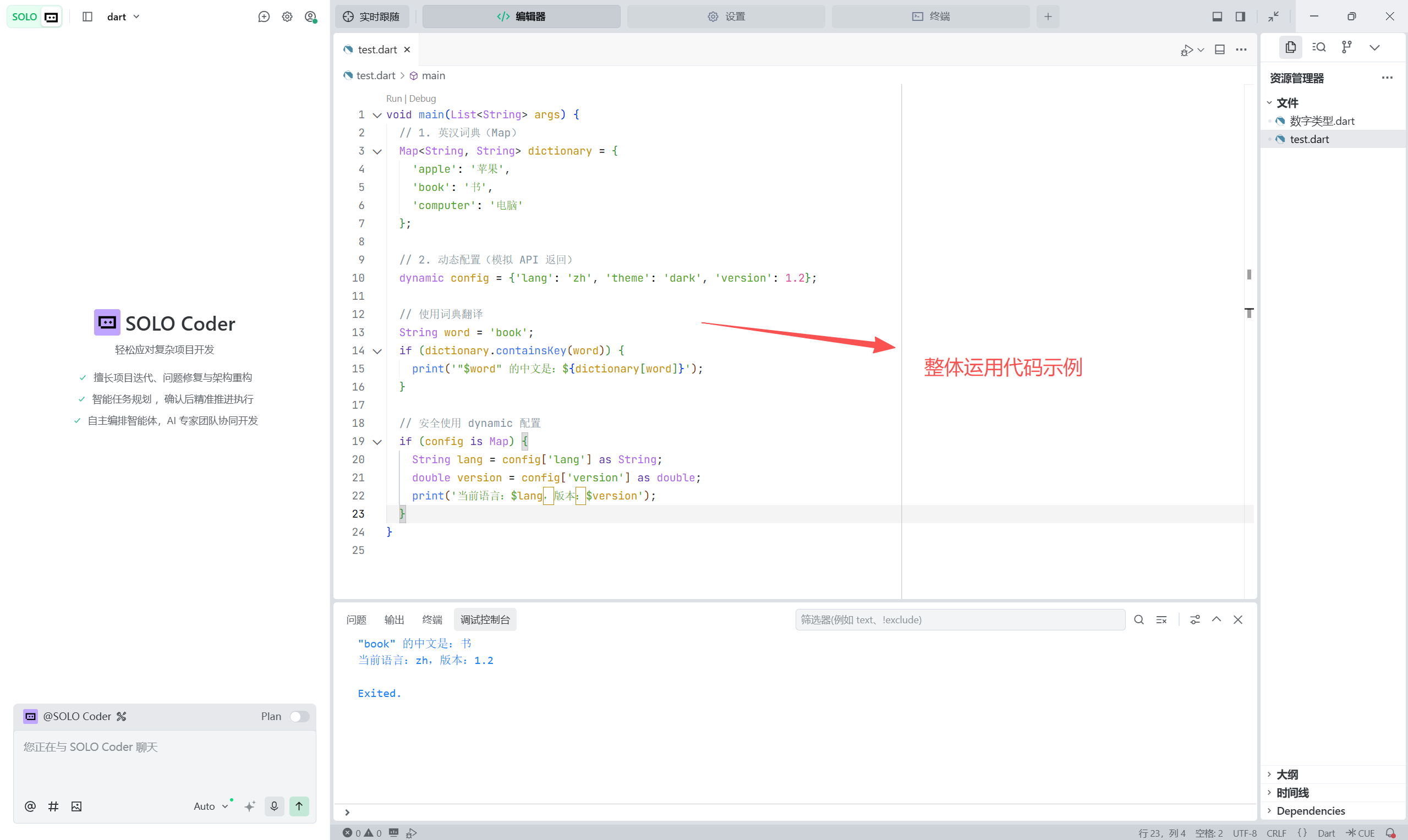The height and width of the screenshot is (840, 1408).
Task: Toggle the right sidebar visibility icon
Action: [x=1240, y=17]
